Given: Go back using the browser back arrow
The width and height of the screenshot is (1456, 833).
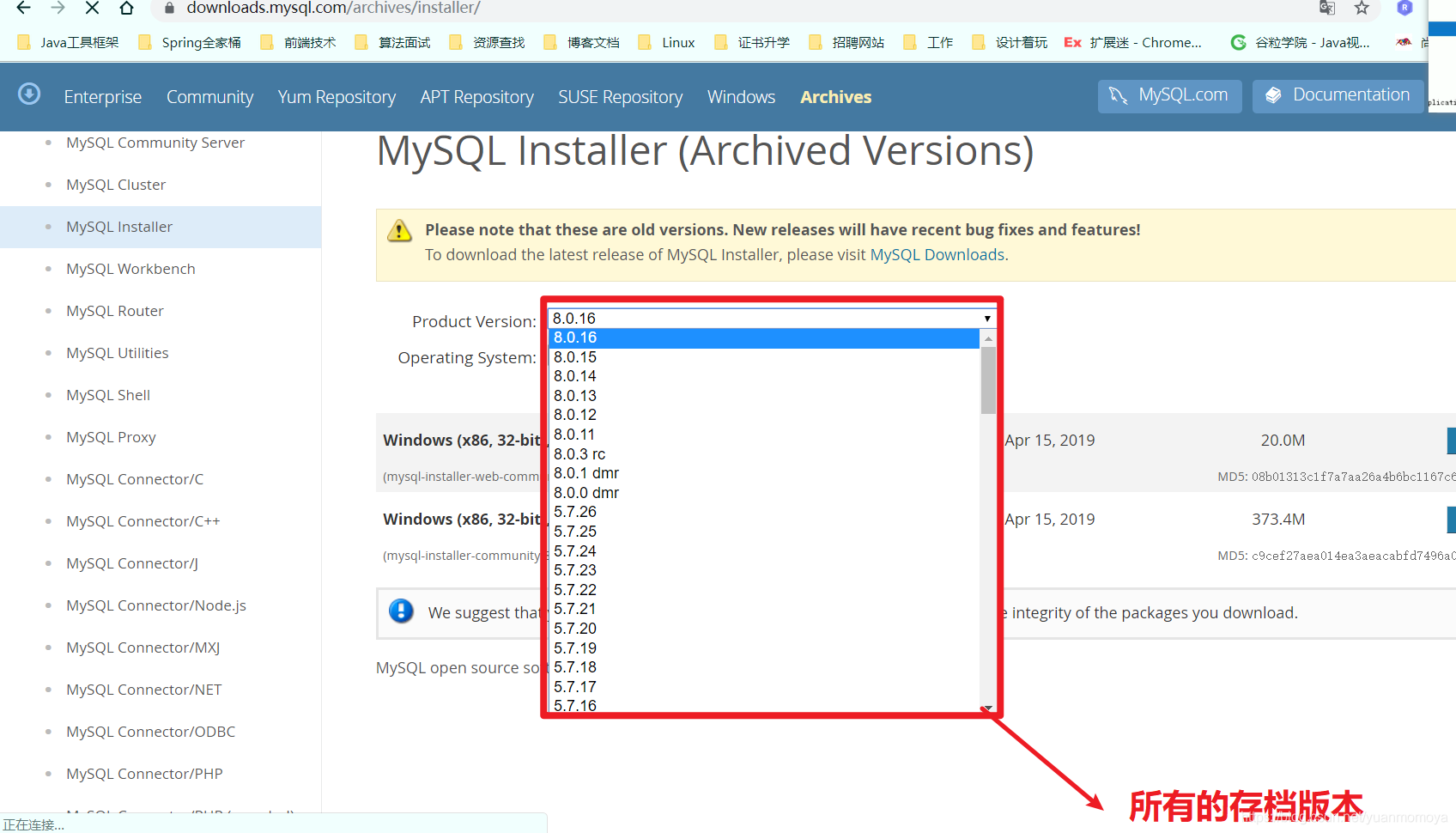Looking at the screenshot, I should [23, 8].
